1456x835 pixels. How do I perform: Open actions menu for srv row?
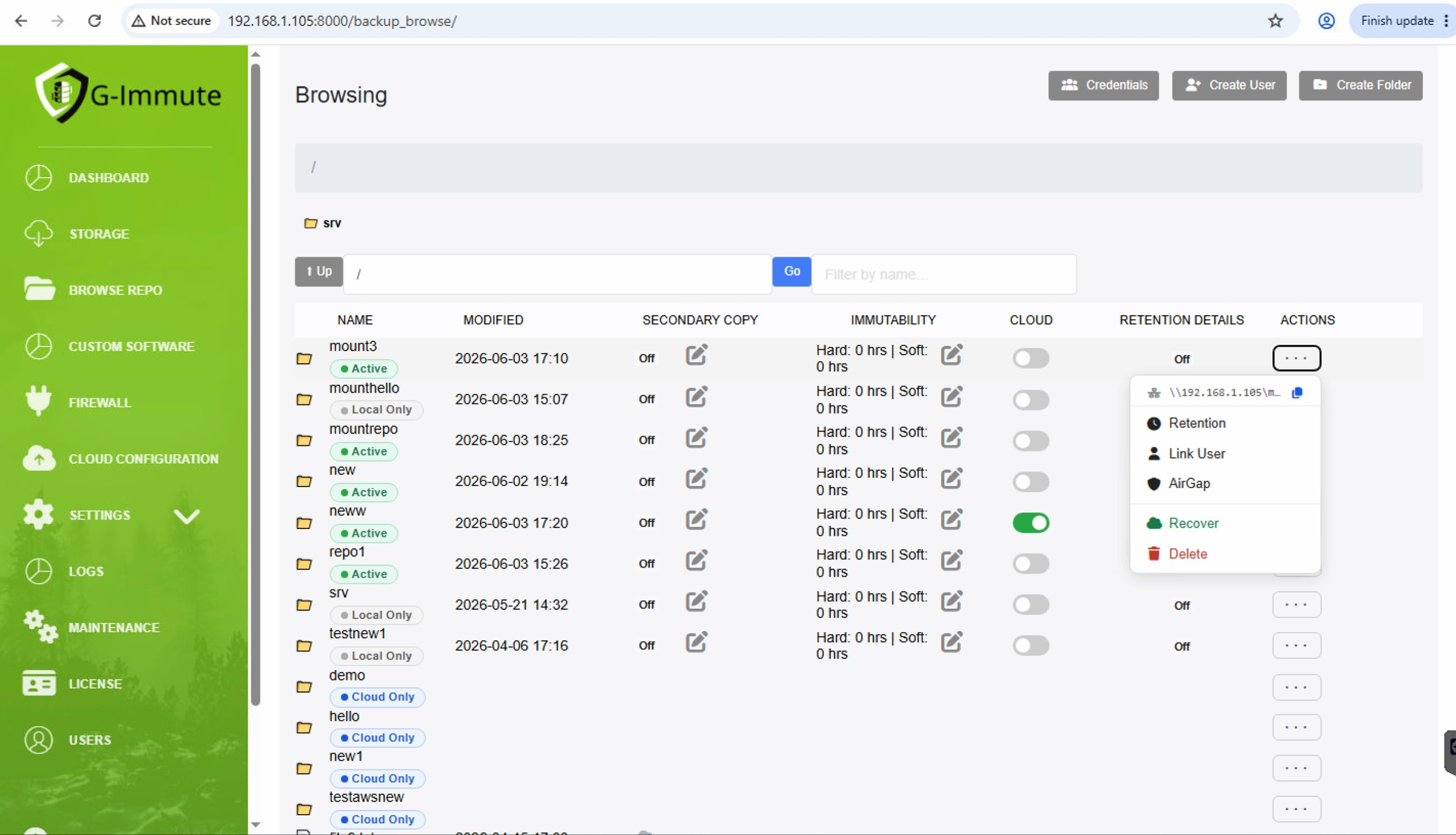pos(1296,605)
